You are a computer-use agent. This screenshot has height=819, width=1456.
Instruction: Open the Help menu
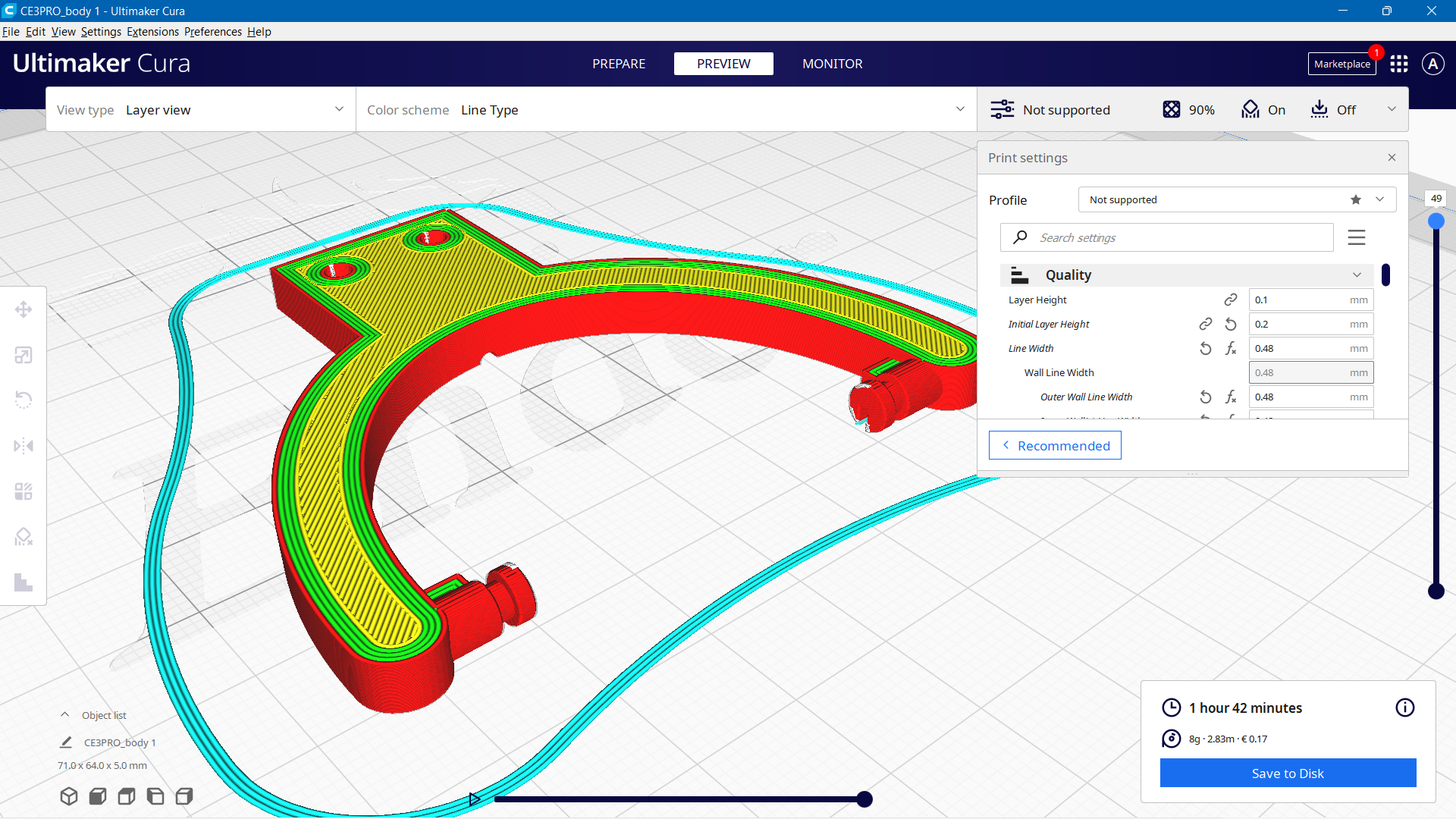[259, 32]
